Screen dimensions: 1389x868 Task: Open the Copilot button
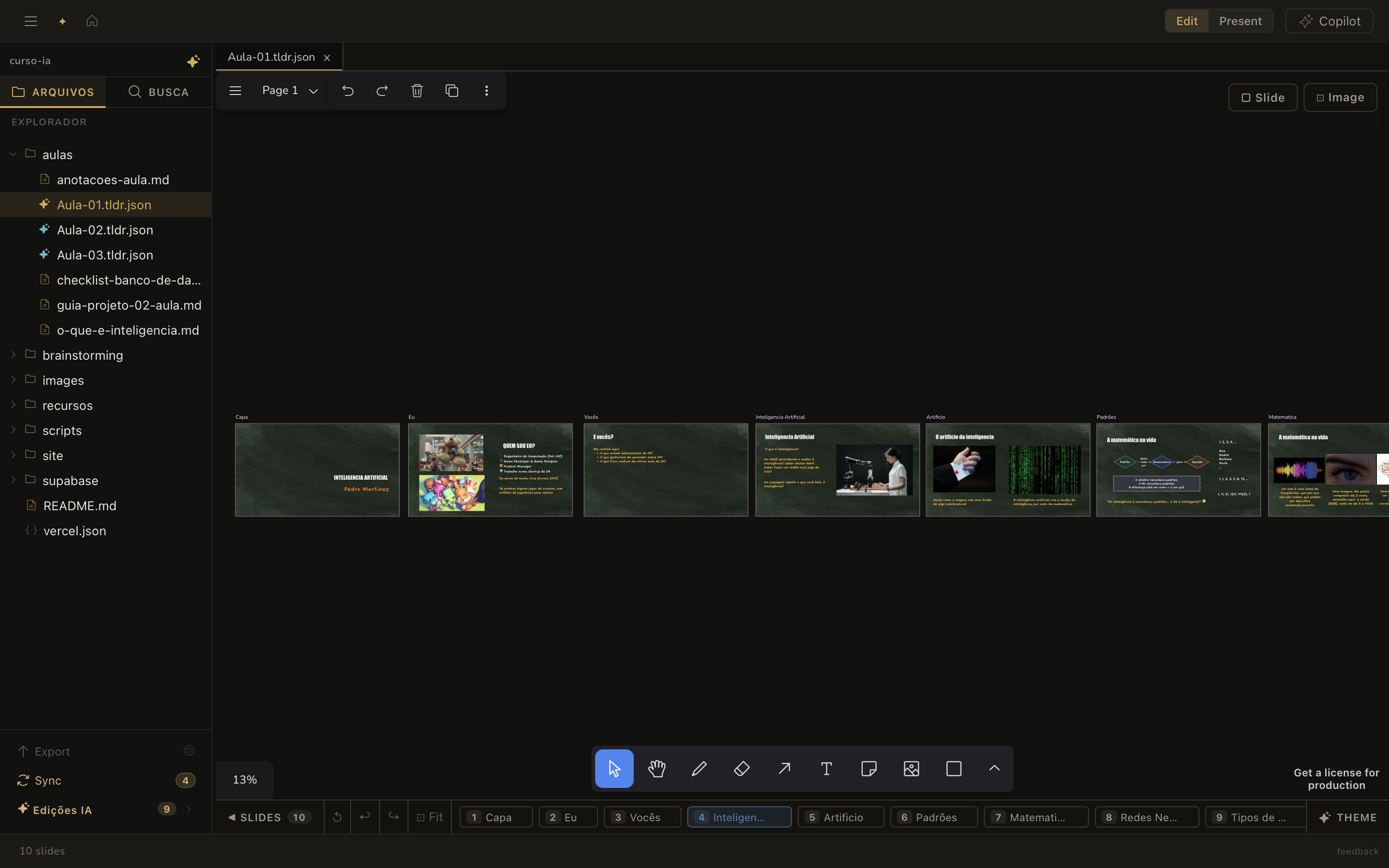click(1329, 21)
